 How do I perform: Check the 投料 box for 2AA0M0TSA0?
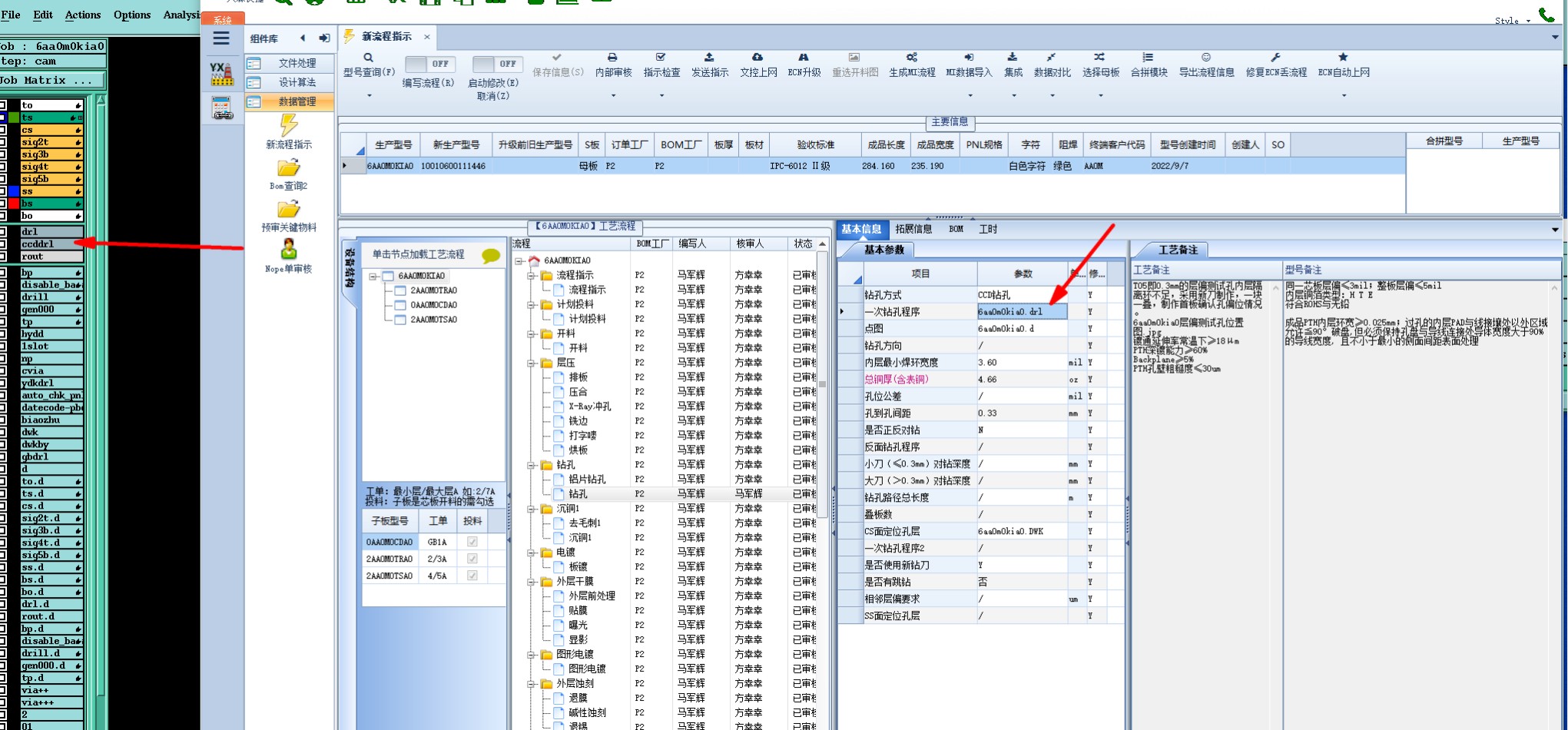coord(472,576)
